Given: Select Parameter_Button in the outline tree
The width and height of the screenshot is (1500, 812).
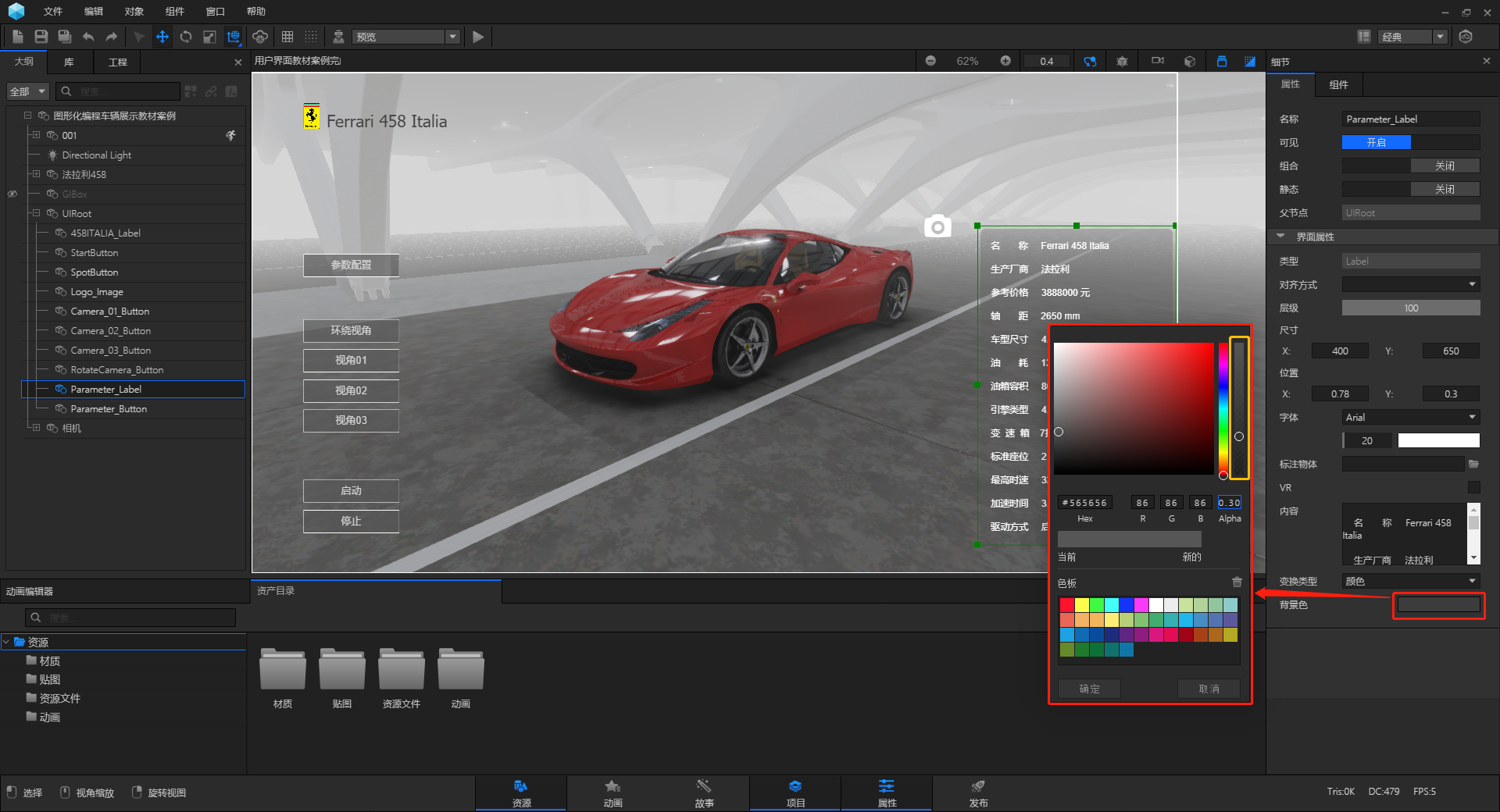Looking at the screenshot, I should [109, 408].
